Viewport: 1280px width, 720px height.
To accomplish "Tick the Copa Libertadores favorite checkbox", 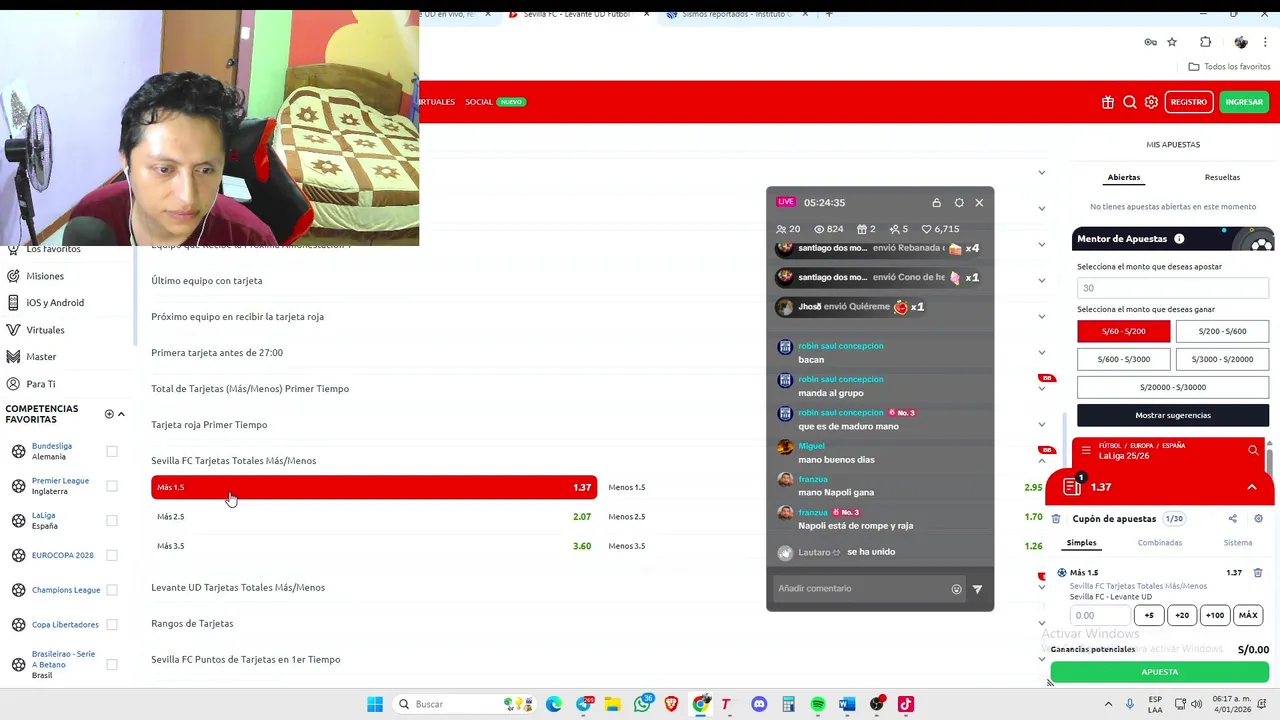I will (x=112, y=624).
